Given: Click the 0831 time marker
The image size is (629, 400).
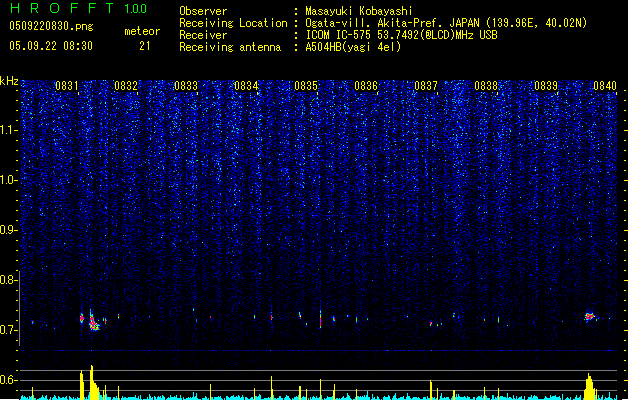Looking at the screenshot, I should click(67, 86).
